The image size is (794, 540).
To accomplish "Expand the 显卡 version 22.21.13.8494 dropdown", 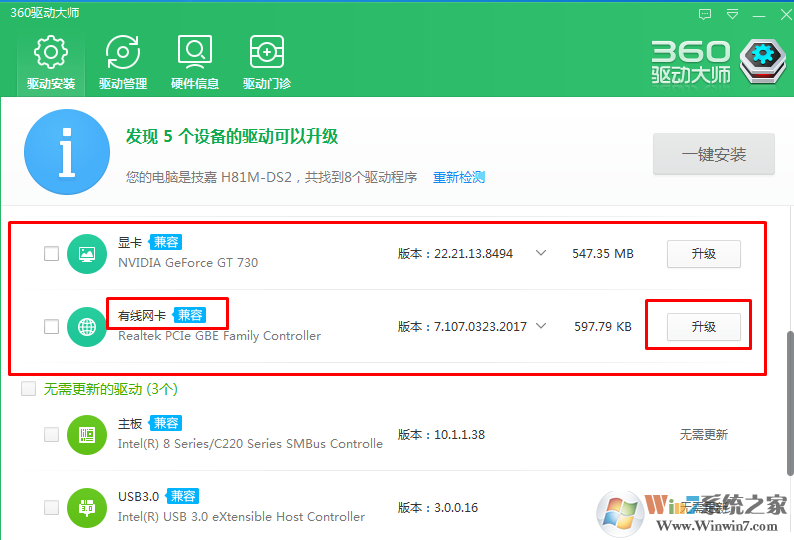I will [541, 253].
